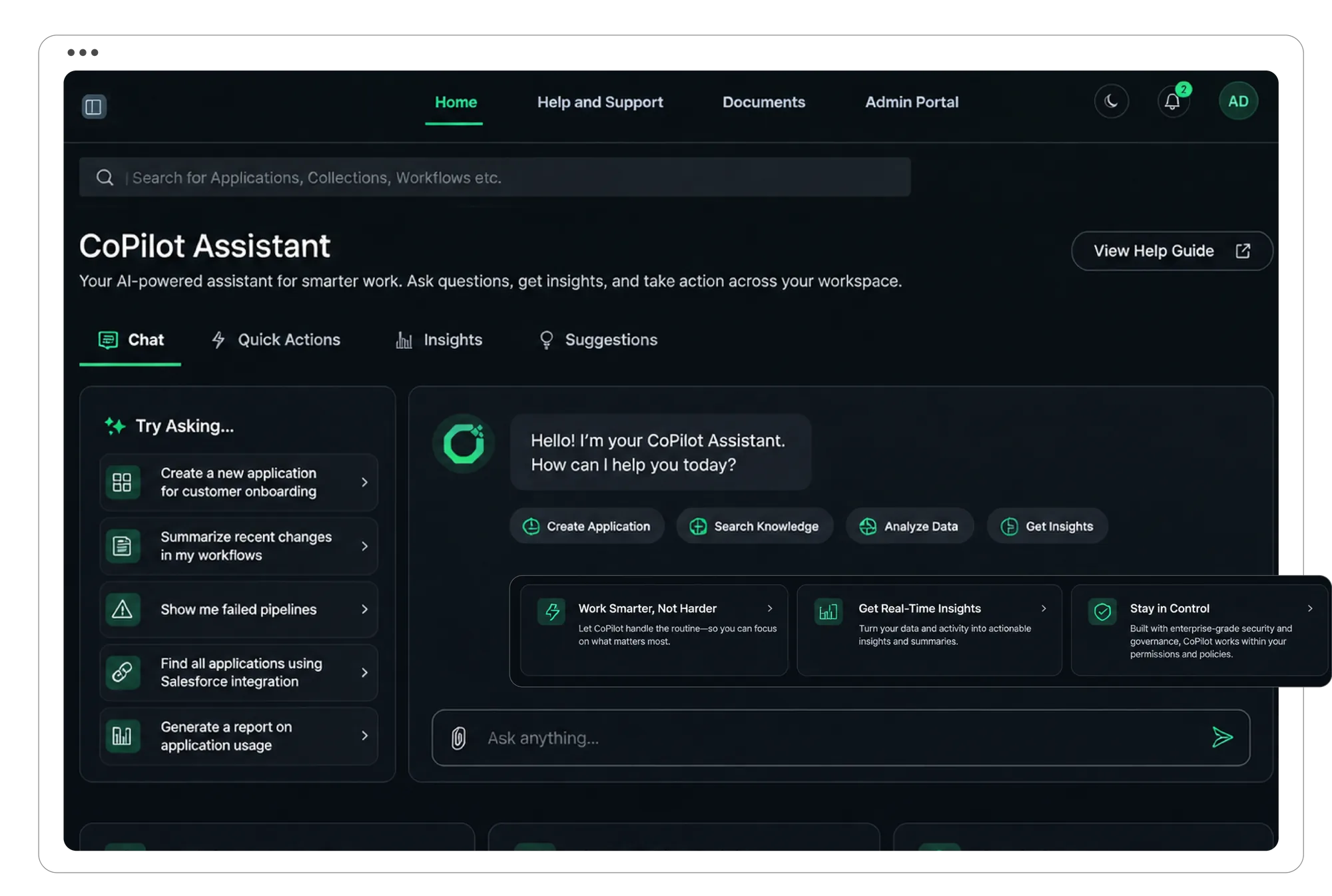1332x896 pixels.
Task: Open Stay in Control card chevron
Action: 1310,608
